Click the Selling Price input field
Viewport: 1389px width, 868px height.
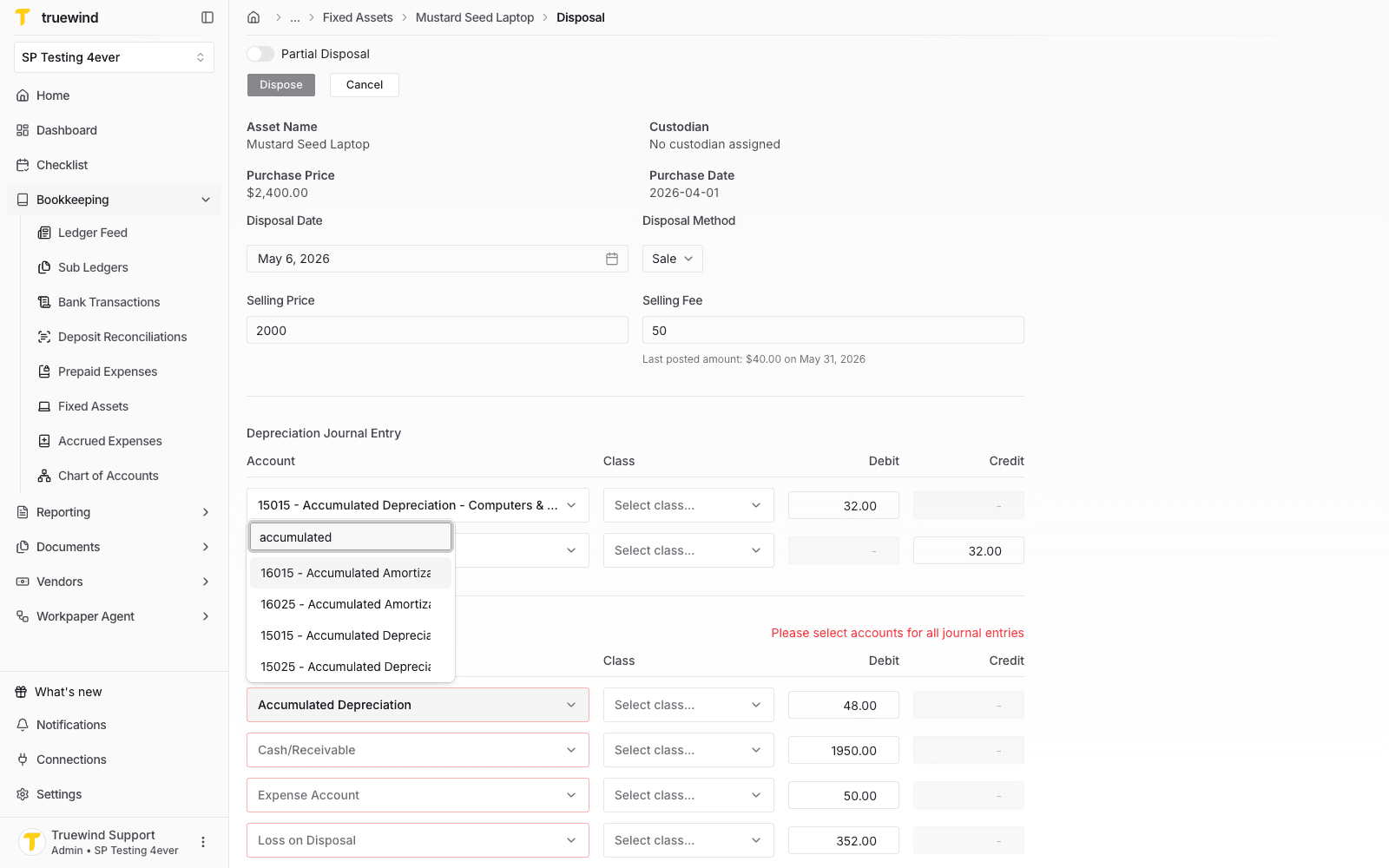pos(438,330)
